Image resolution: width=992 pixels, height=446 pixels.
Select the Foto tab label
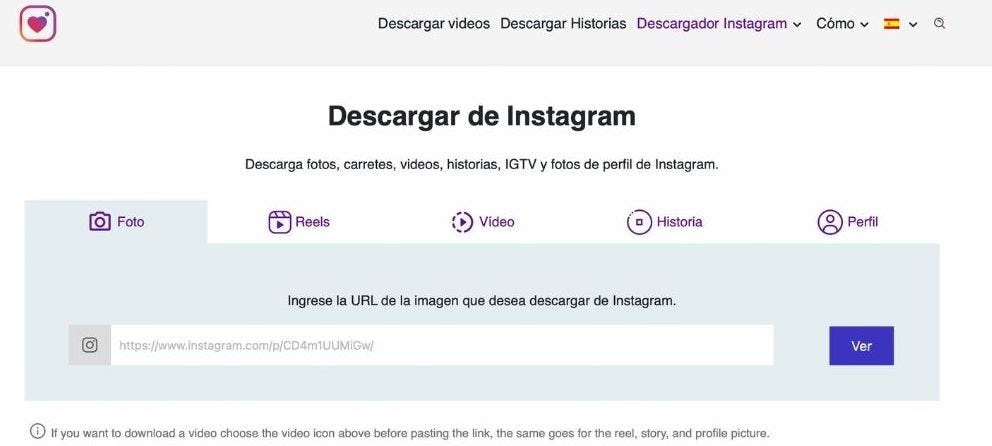[131, 222]
